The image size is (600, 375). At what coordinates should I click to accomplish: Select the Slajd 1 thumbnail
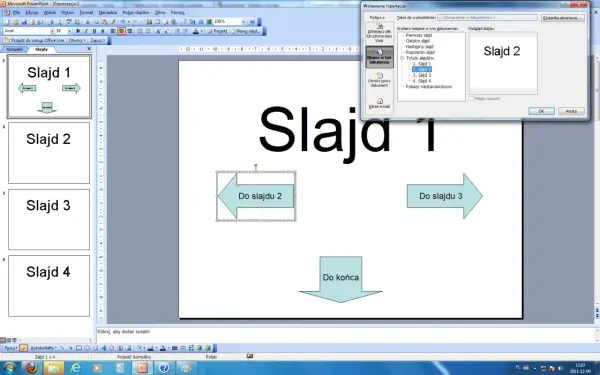tap(49, 86)
